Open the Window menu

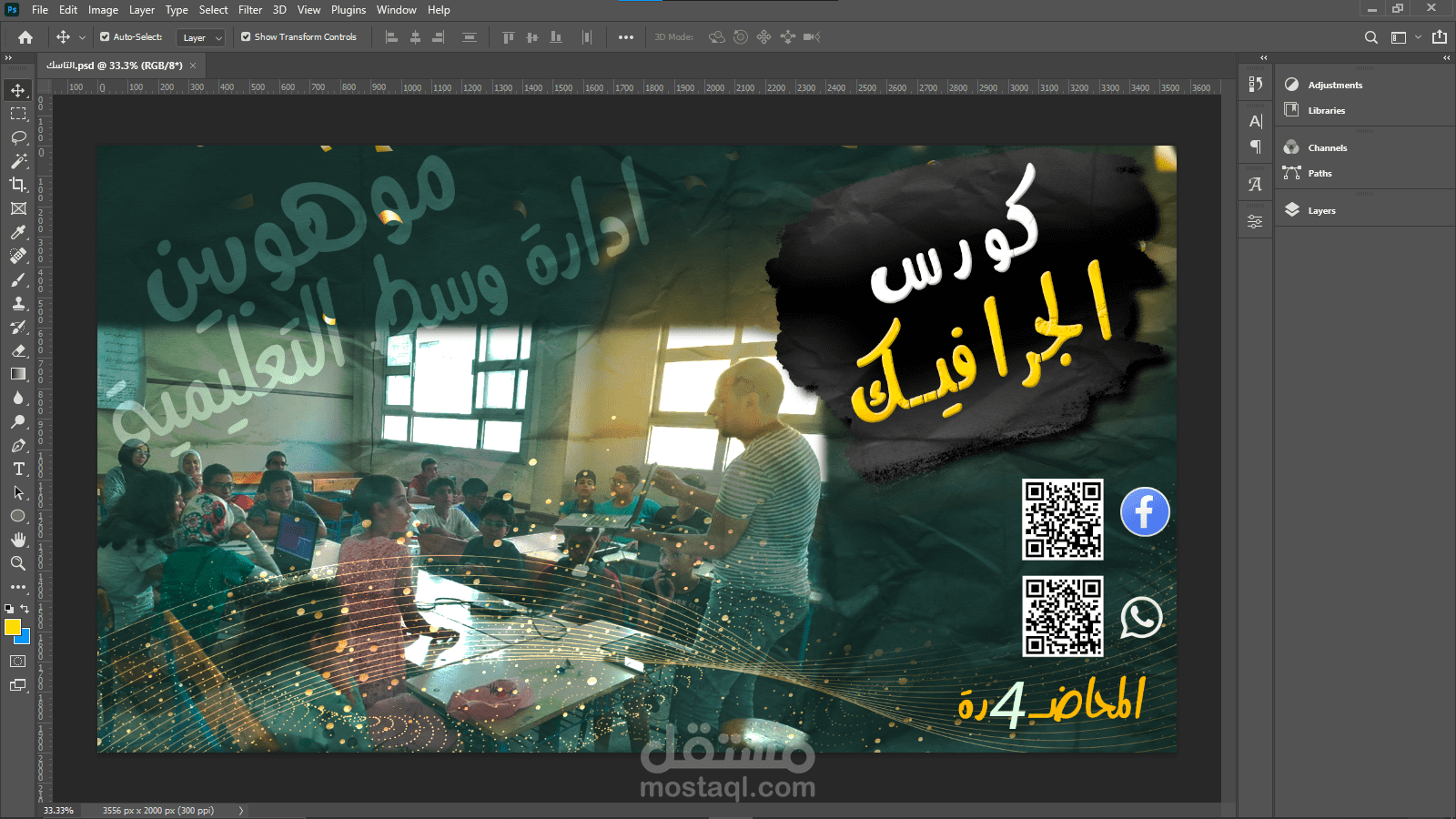[397, 10]
